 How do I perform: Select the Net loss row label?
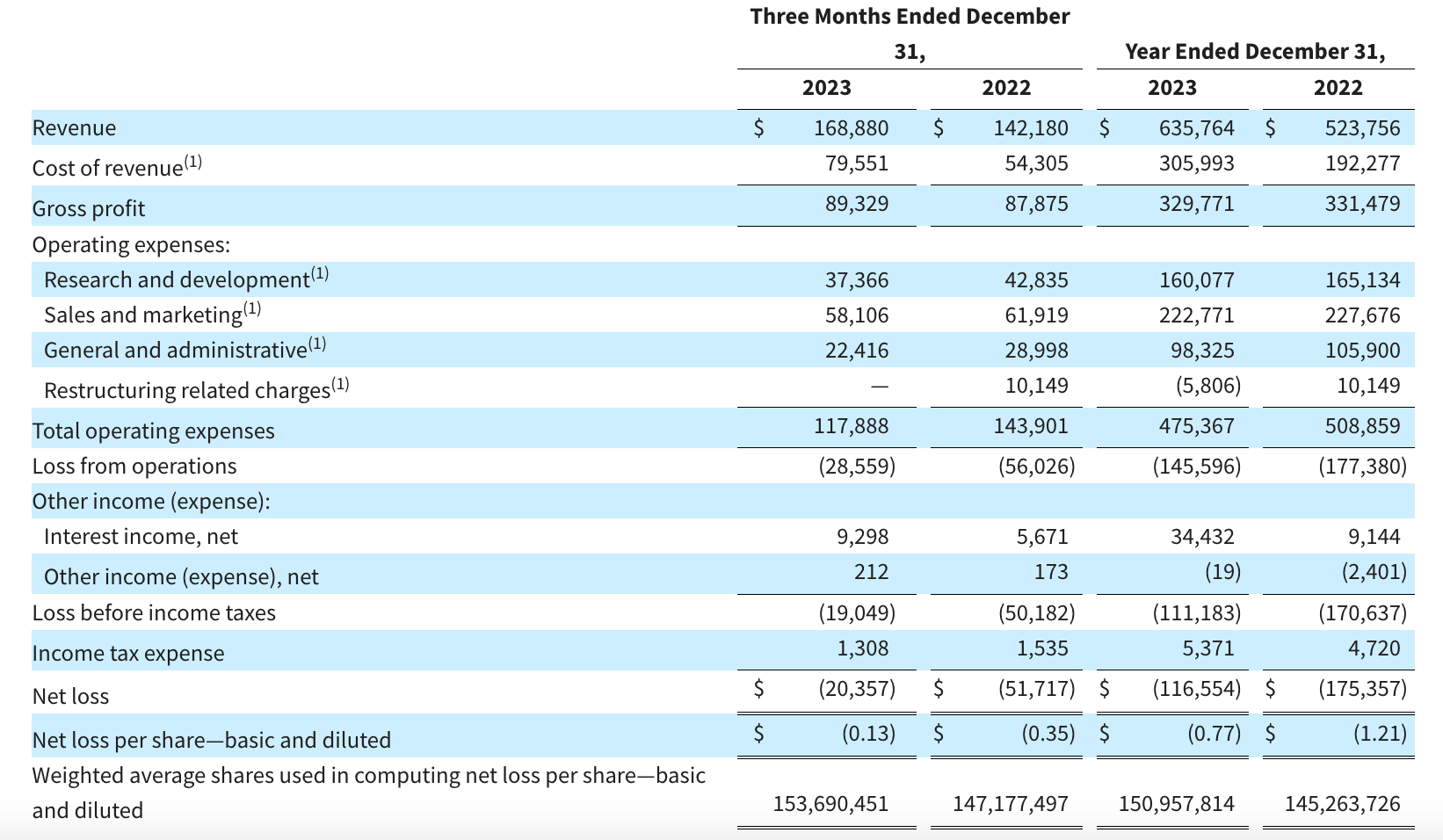[70, 697]
